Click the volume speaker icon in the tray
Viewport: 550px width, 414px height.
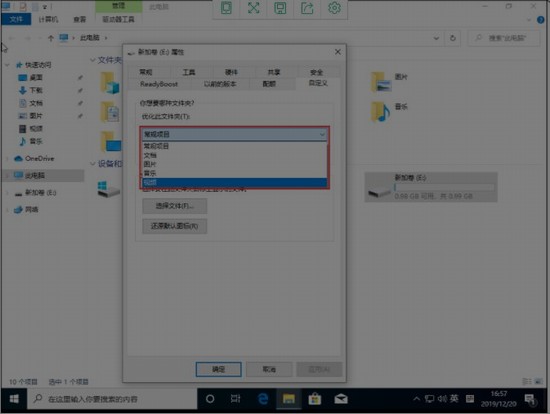coord(442,399)
